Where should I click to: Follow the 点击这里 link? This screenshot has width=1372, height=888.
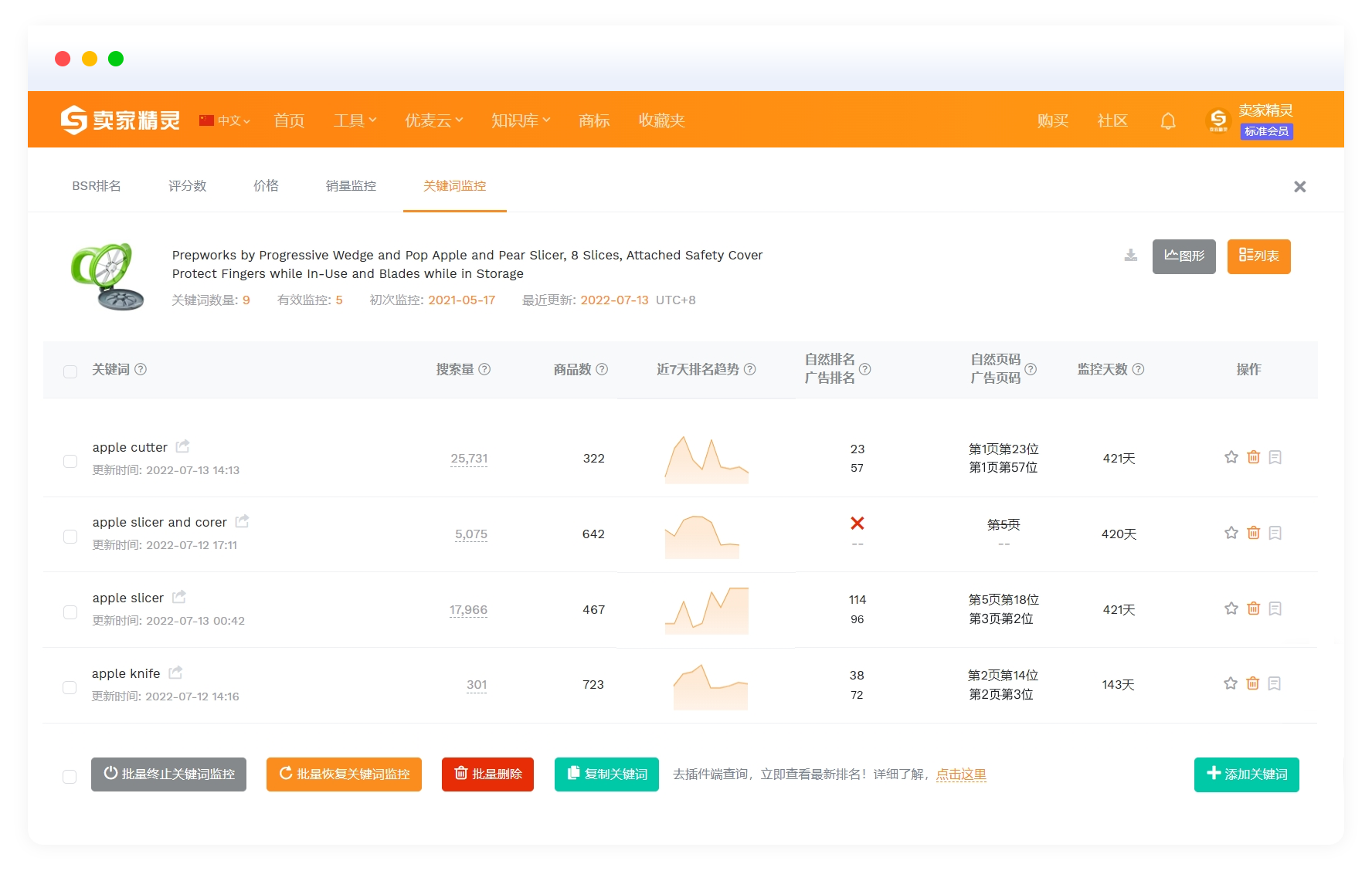click(x=961, y=774)
